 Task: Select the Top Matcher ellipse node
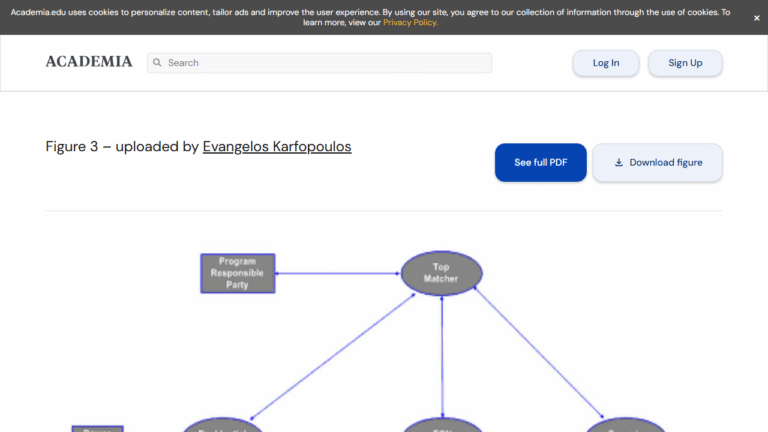(x=441, y=273)
